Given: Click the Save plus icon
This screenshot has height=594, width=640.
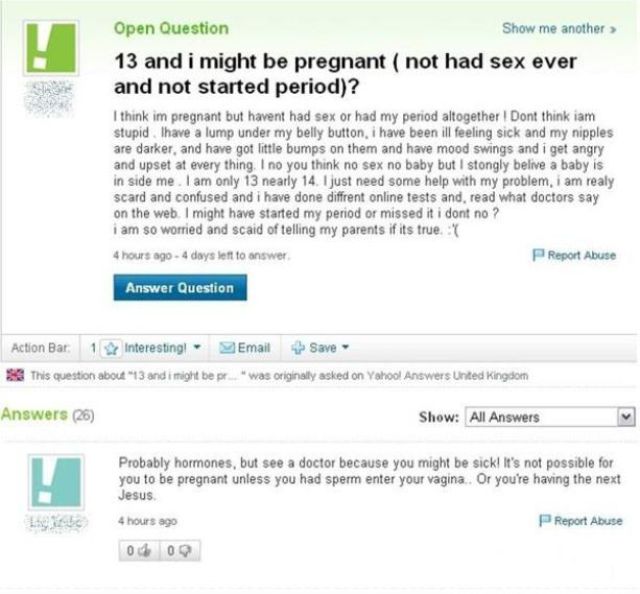Looking at the screenshot, I should [x=298, y=347].
